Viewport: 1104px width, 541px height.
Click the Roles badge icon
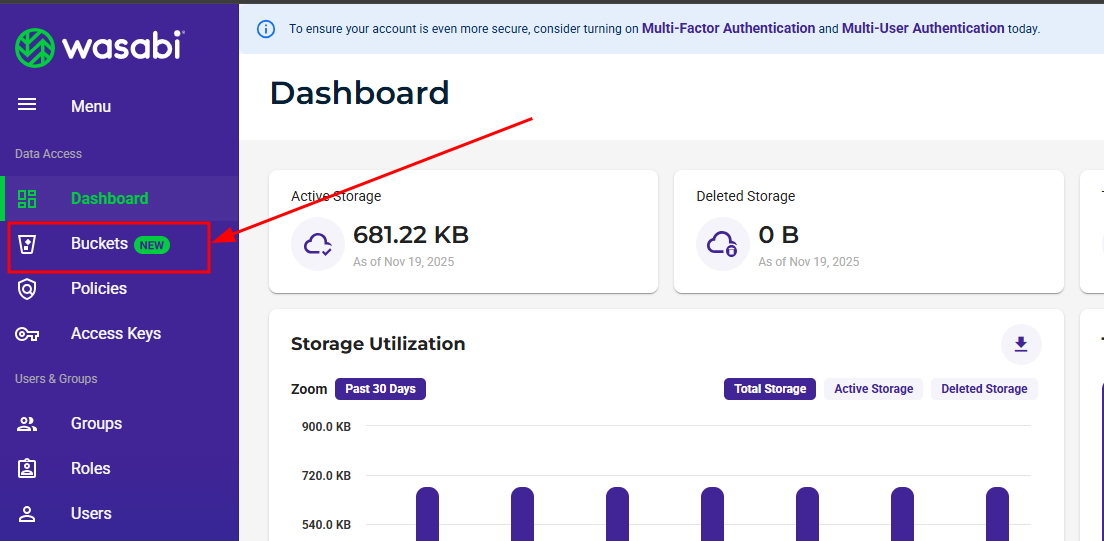click(27, 469)
